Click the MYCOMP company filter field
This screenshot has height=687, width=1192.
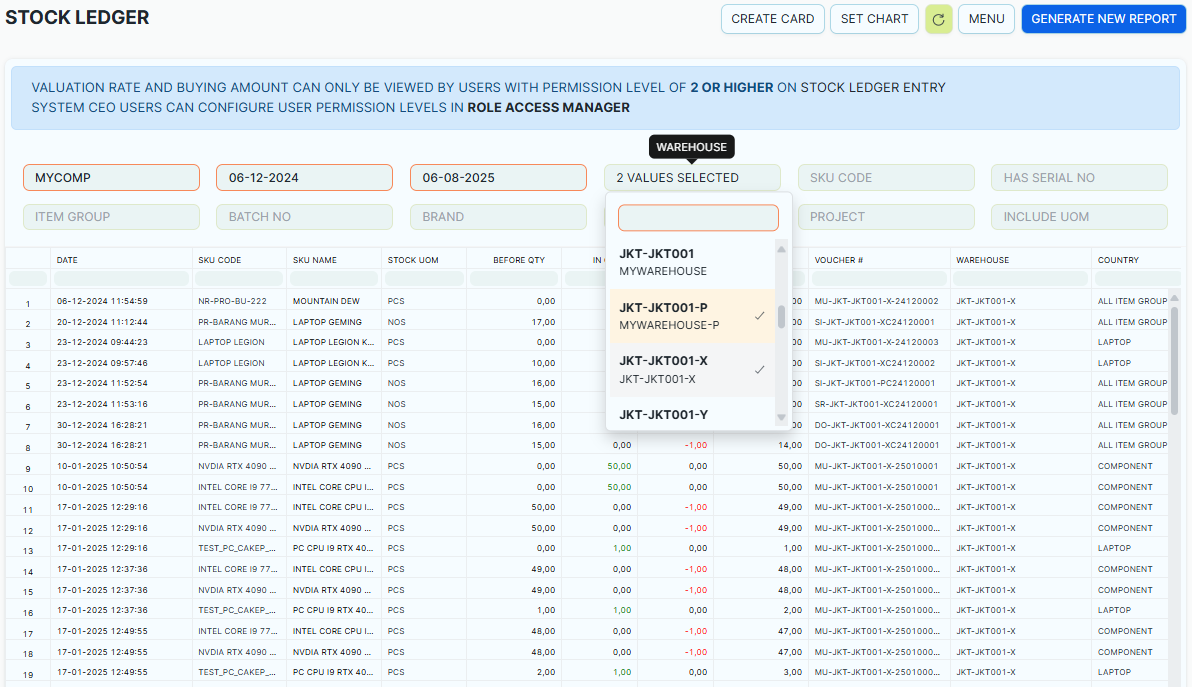click(x=112, y=178)
